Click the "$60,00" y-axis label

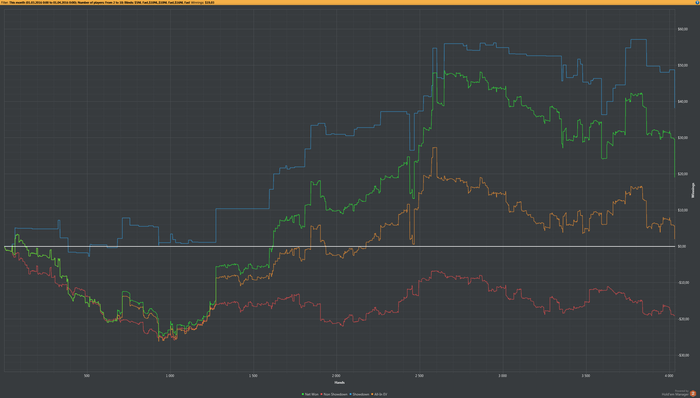683,29
